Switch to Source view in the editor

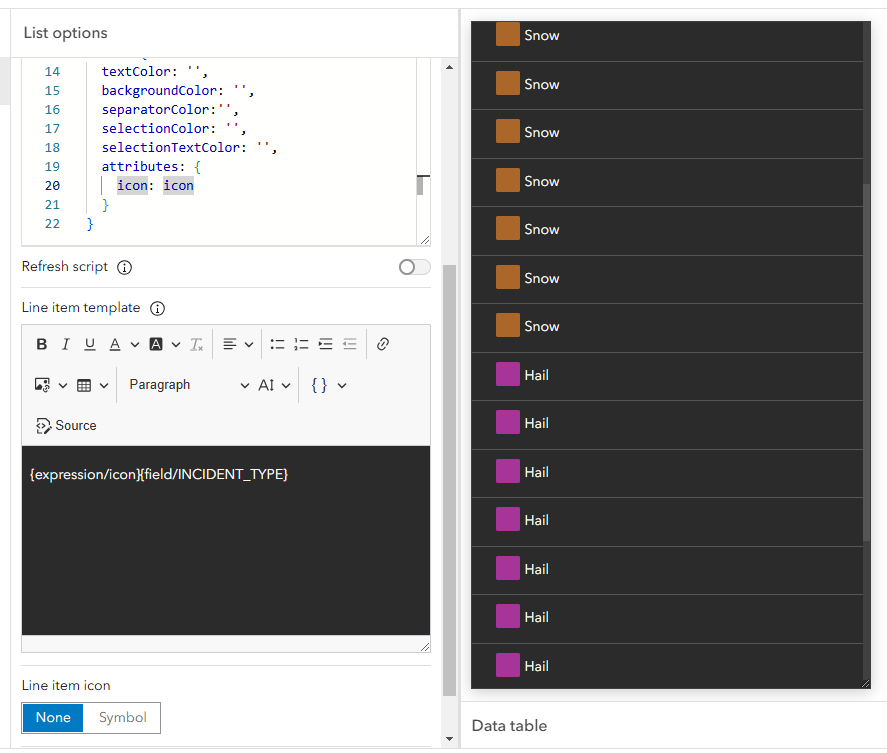[x=65, y=425]
